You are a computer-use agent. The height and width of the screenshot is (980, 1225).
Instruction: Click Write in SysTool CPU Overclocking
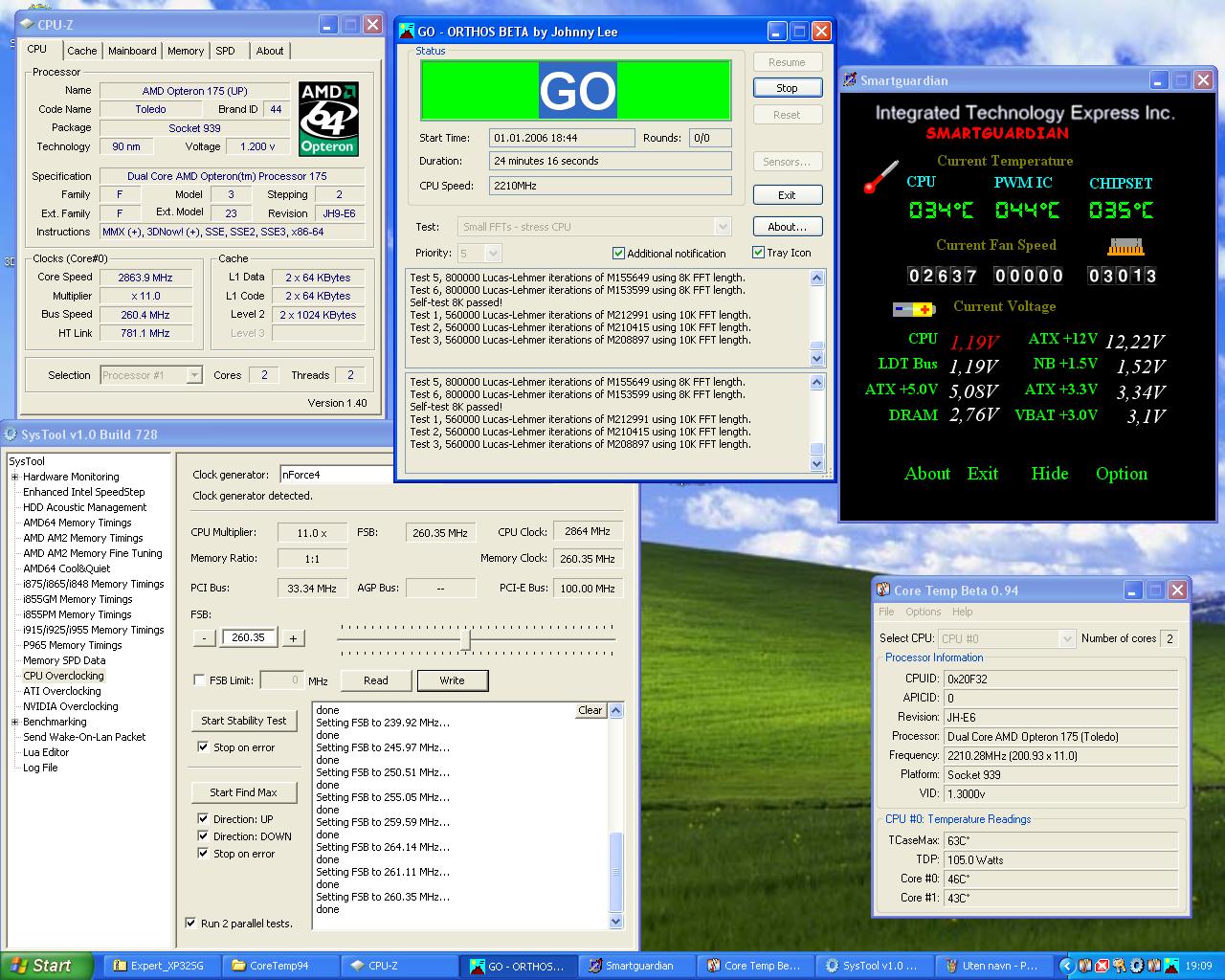[x=452, y=680]
